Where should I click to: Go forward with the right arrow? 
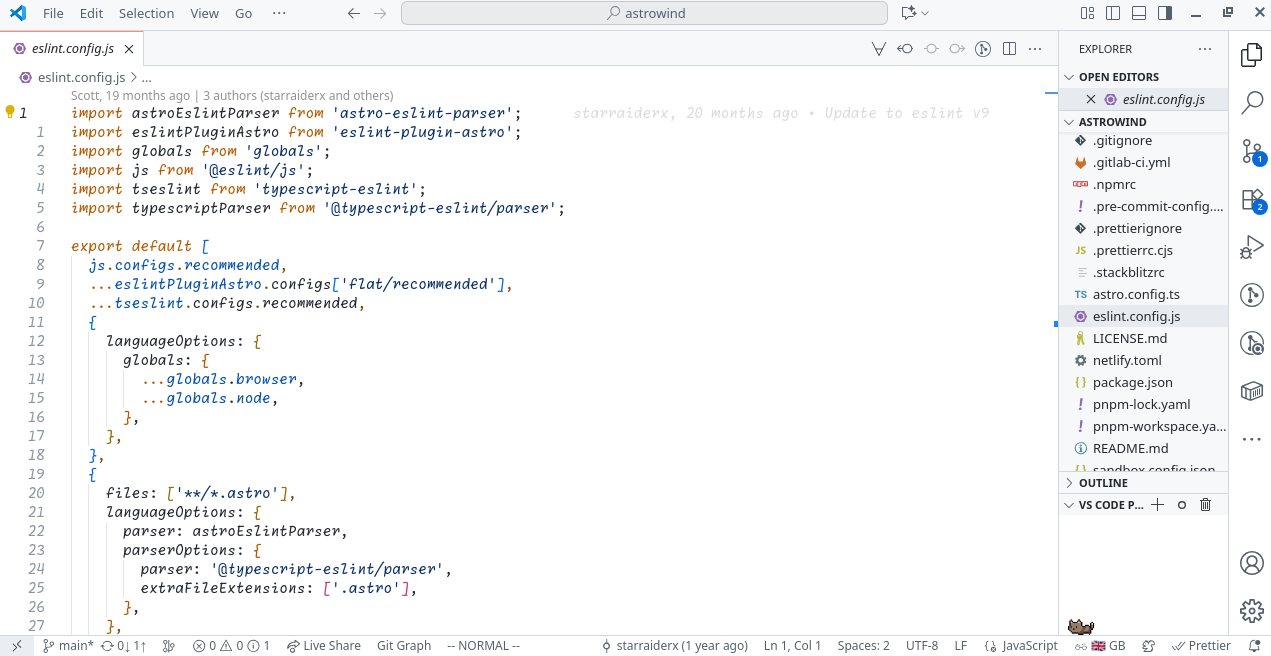click(379, 13)
